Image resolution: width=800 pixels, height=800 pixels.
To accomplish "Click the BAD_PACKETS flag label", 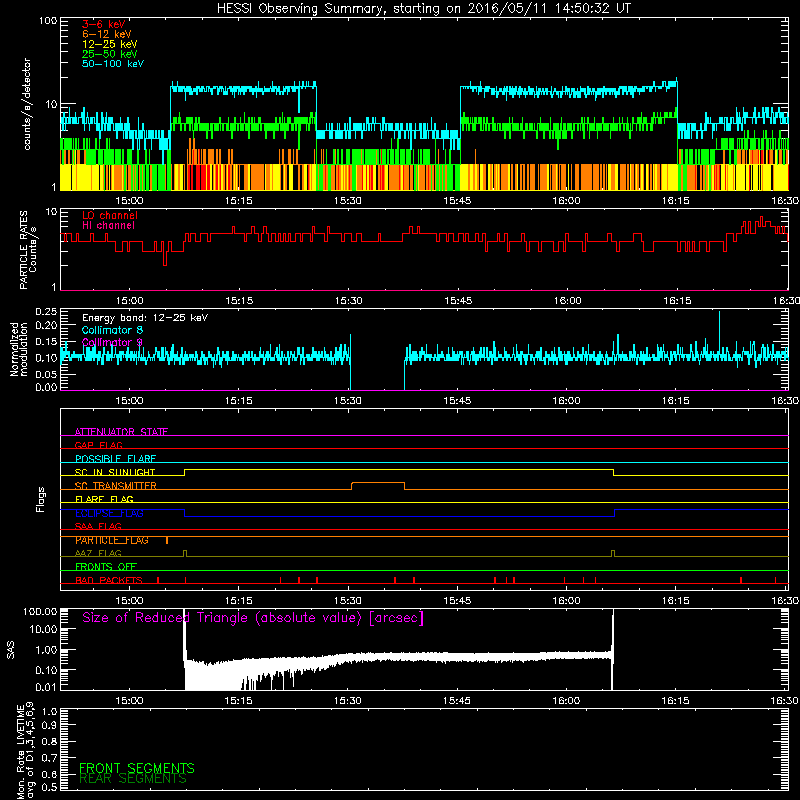I will (109, 580).
